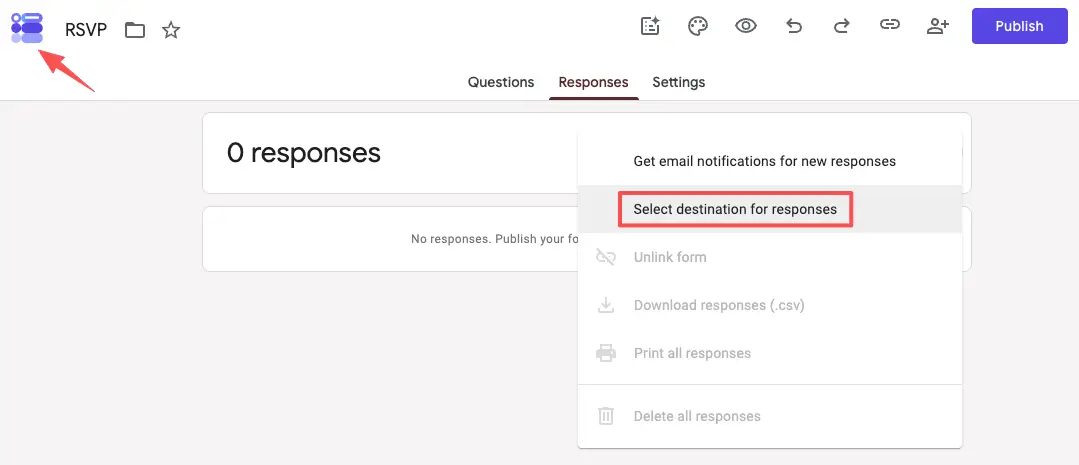Click the trash icon in menu
Viewport: 1079px width, 465px height.
(606, 416)
